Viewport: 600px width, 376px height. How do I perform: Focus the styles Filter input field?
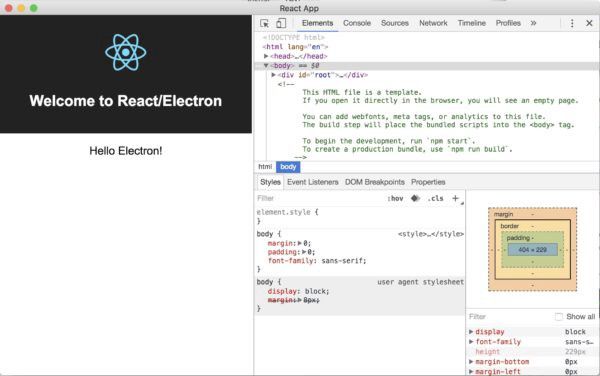(320, 198)
